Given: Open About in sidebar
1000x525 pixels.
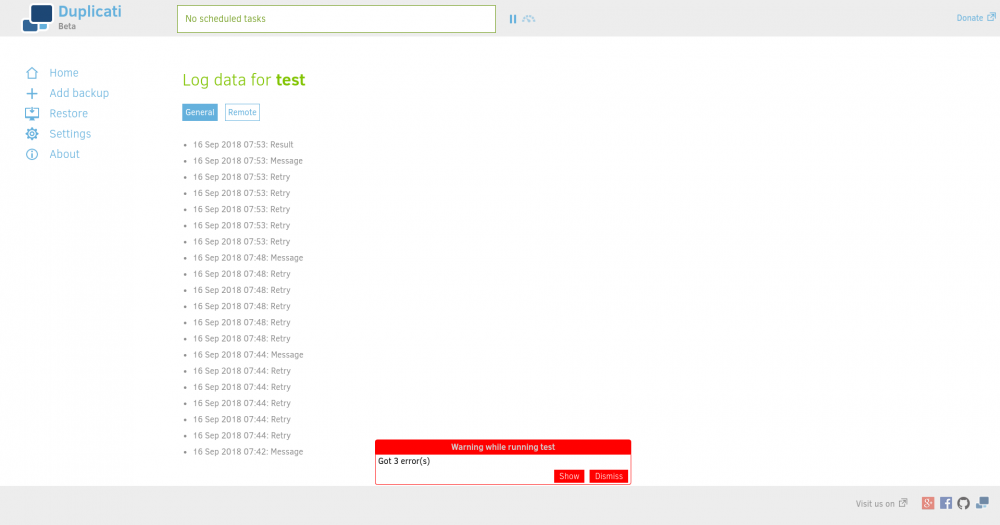Looking at the screenshot, I should tap(64, 154).
